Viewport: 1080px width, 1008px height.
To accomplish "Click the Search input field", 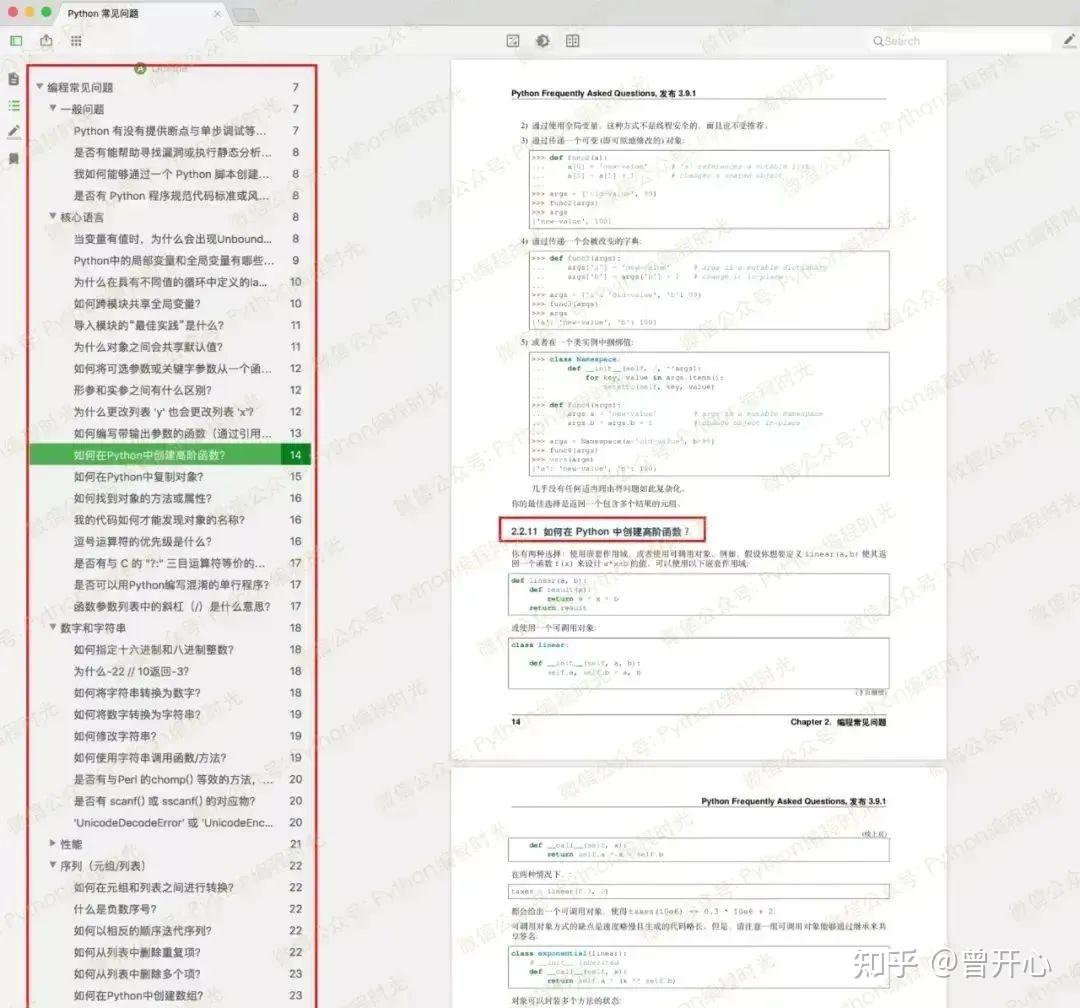I will (x=960, y=41).
